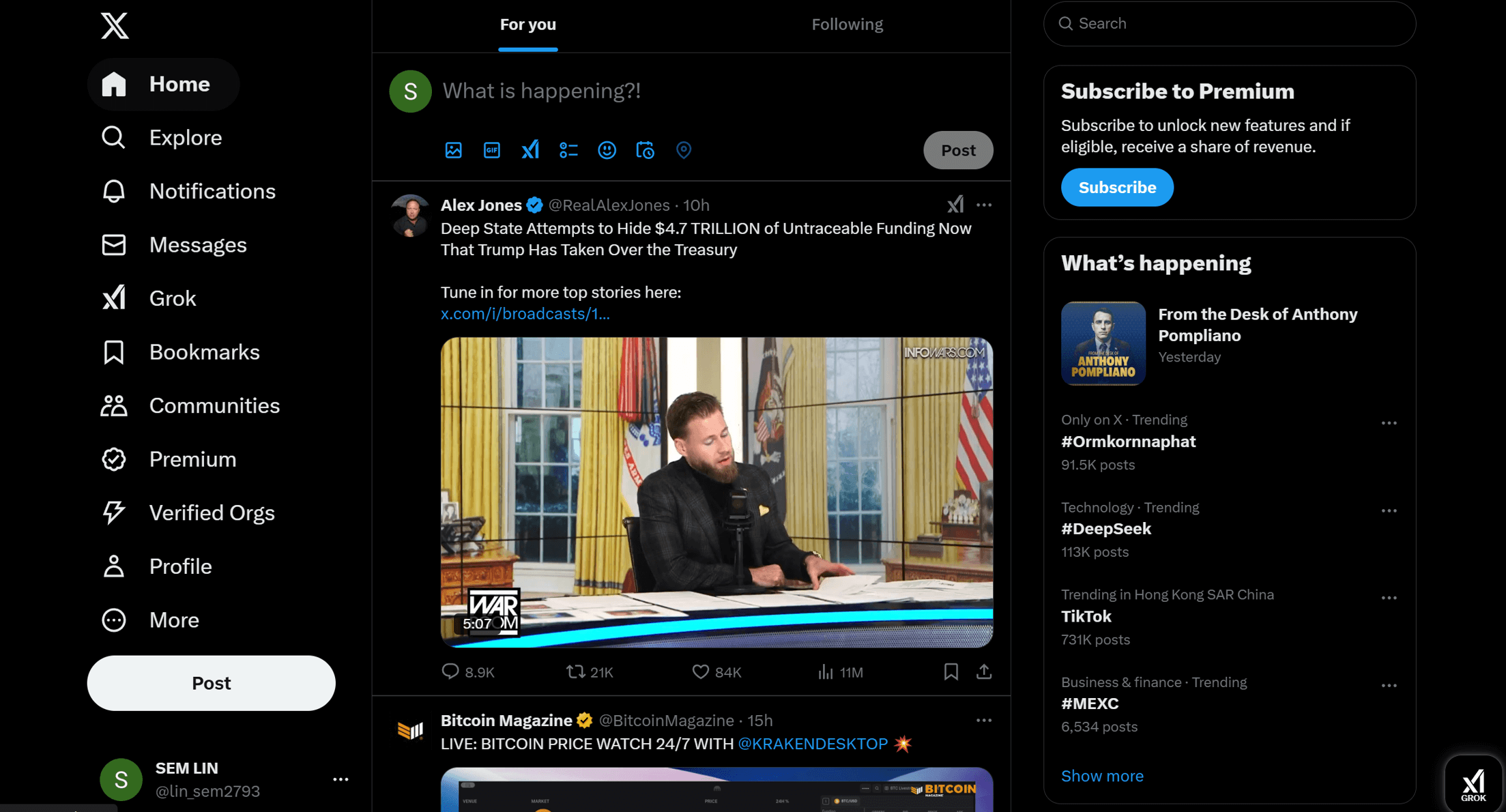The height and width of the screenshot is (812, 1506).
Task: Open options for #MEXC trend
Action: tap(1389, 686)
